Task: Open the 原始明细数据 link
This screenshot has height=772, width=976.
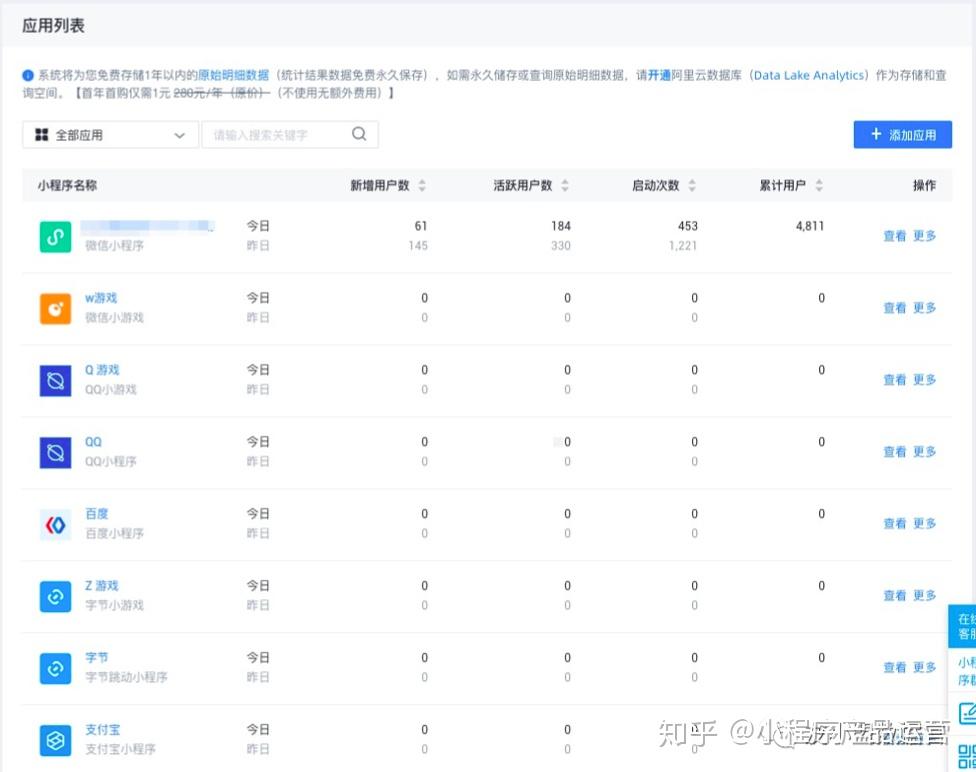Action: pos(233,75)
